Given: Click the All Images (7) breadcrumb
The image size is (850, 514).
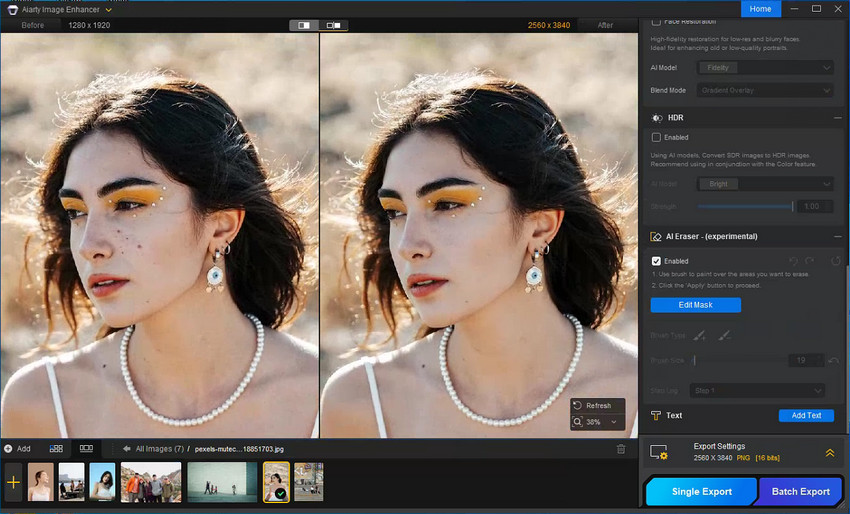Looking at the screenshot, I should [159, 449].
